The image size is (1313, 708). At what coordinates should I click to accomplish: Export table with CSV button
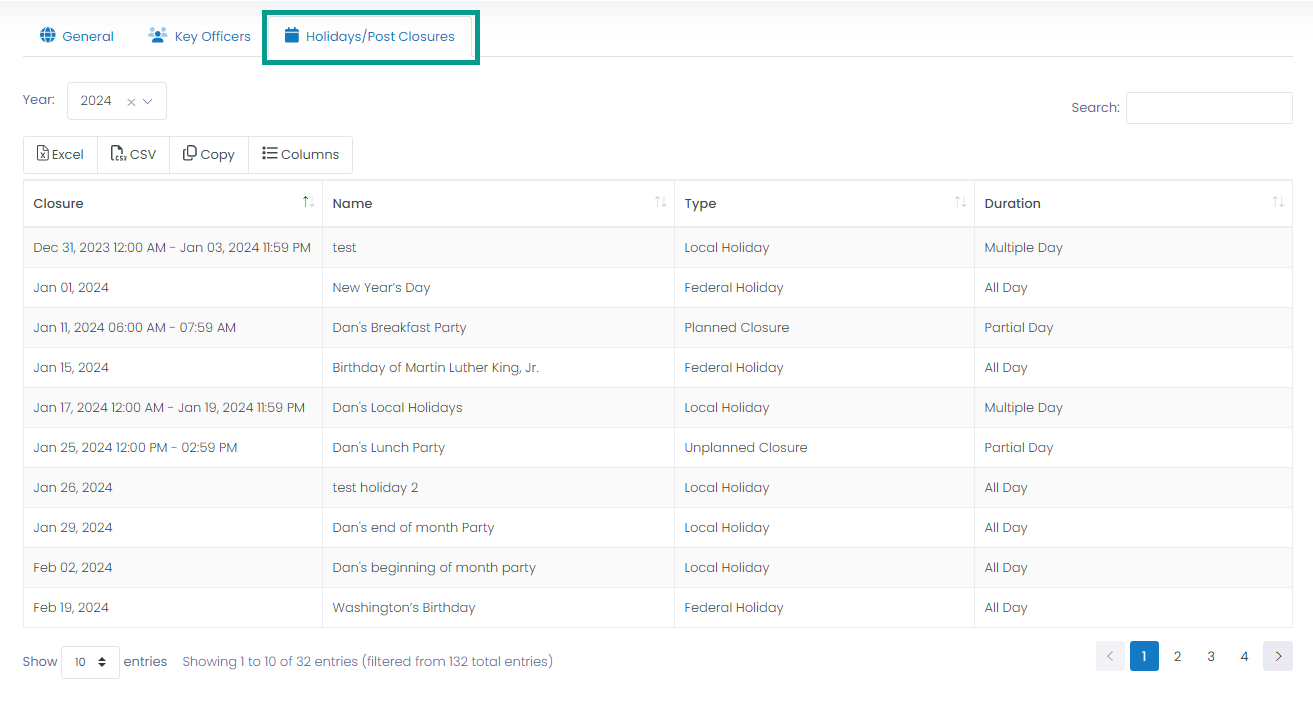[x=133, y=154]
